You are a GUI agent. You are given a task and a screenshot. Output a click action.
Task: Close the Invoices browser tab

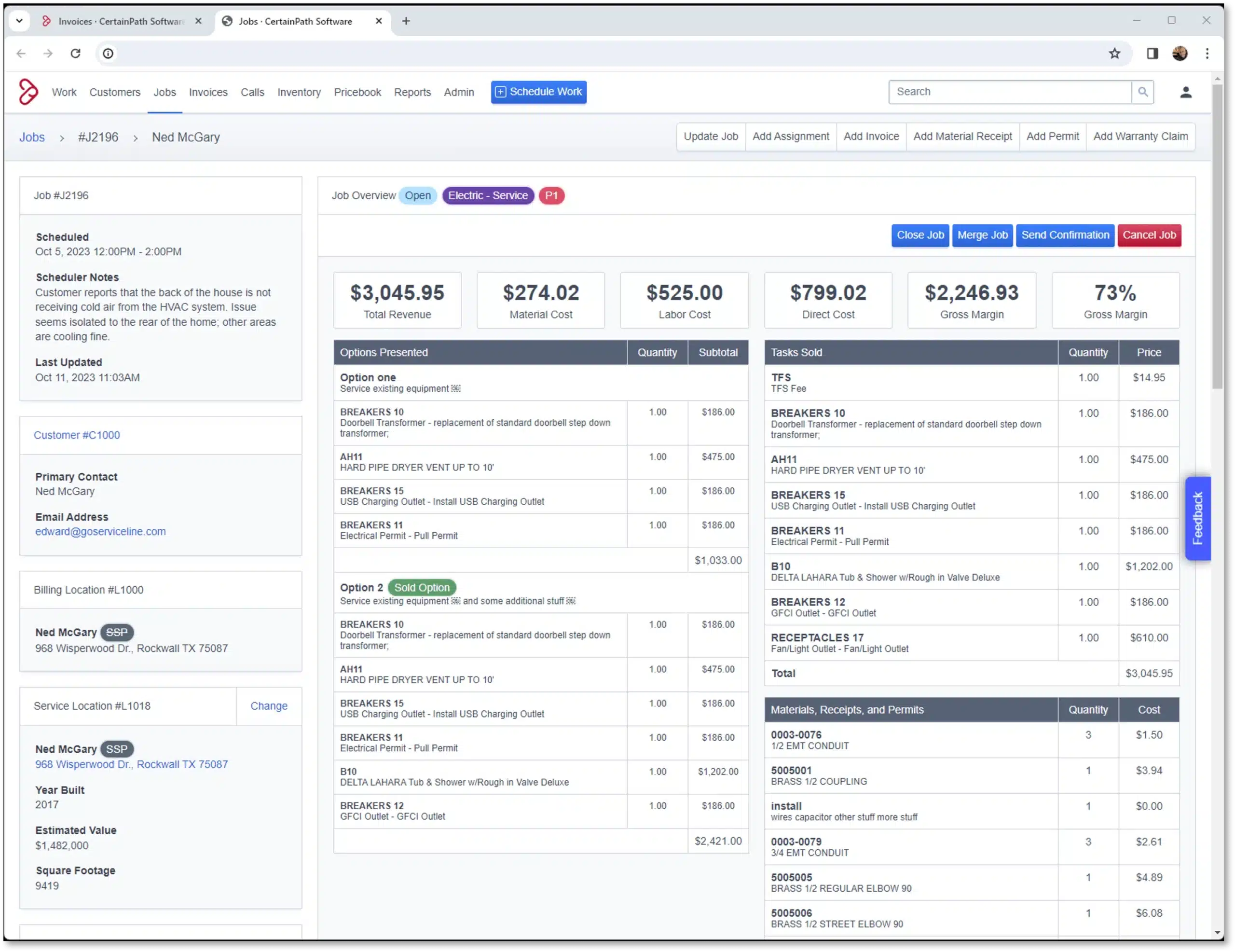(198, 21)
